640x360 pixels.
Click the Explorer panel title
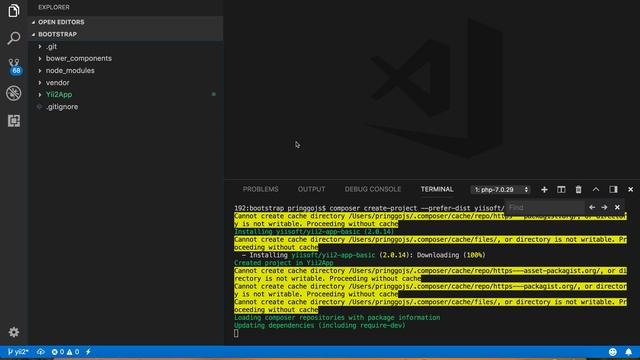(53, 7)
